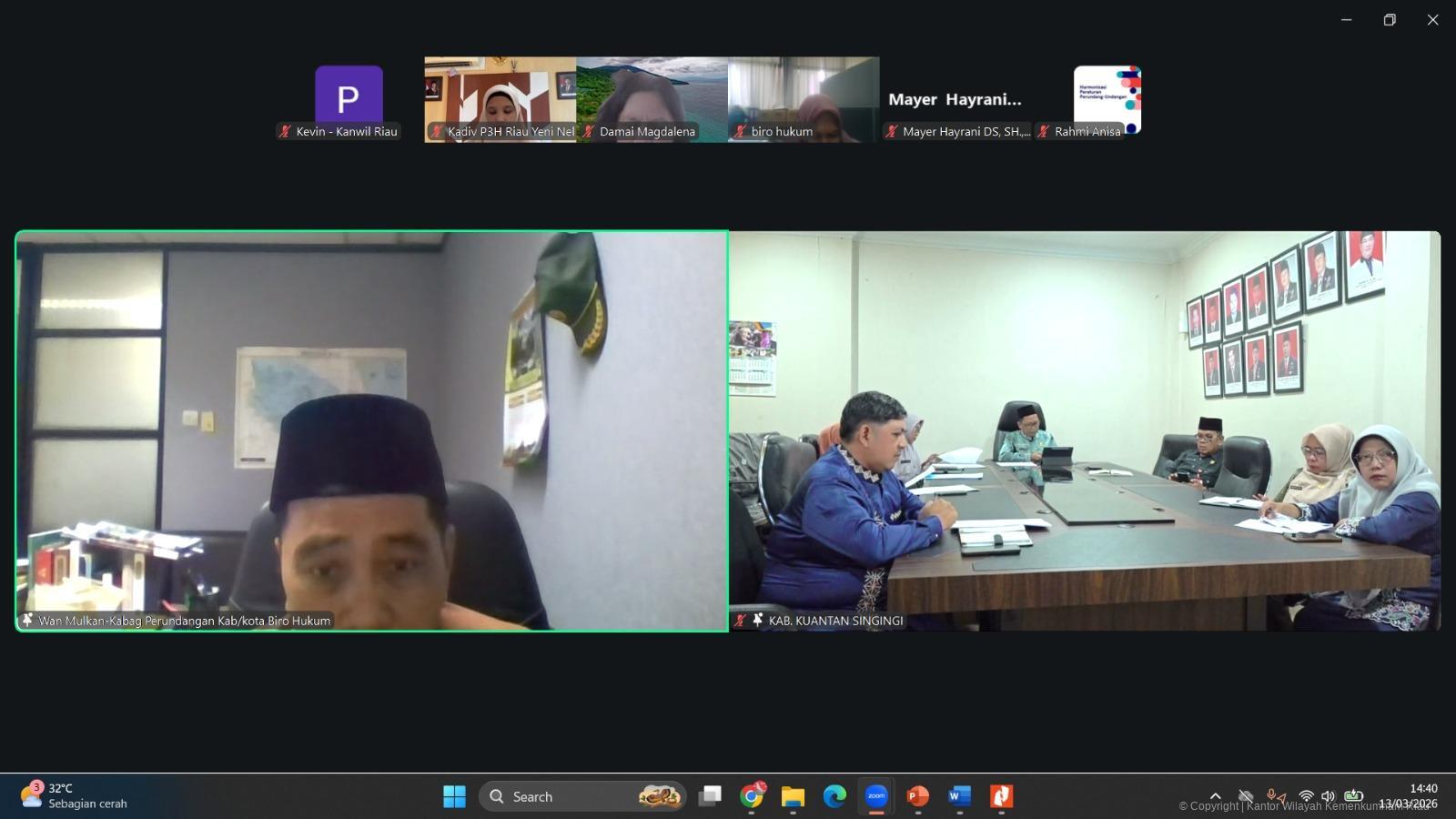Show hidden system tray icons

tap(1215, 796)
